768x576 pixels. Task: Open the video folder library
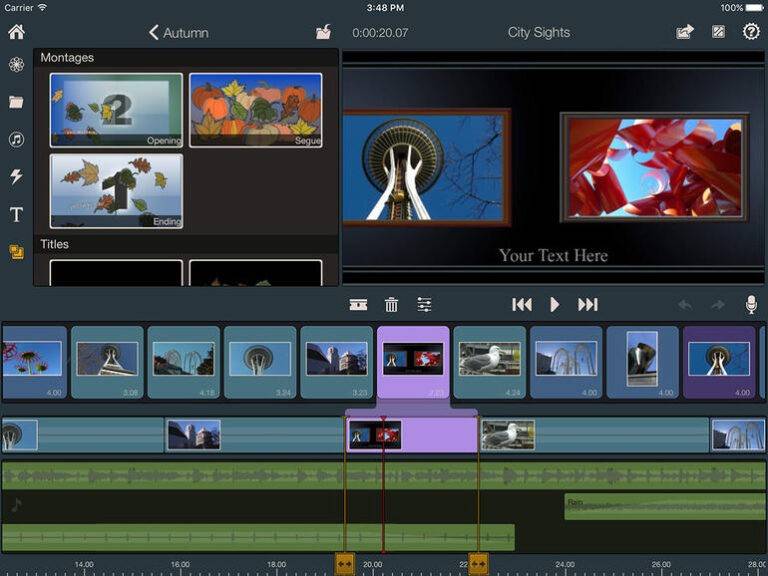[x=16, y=102]
